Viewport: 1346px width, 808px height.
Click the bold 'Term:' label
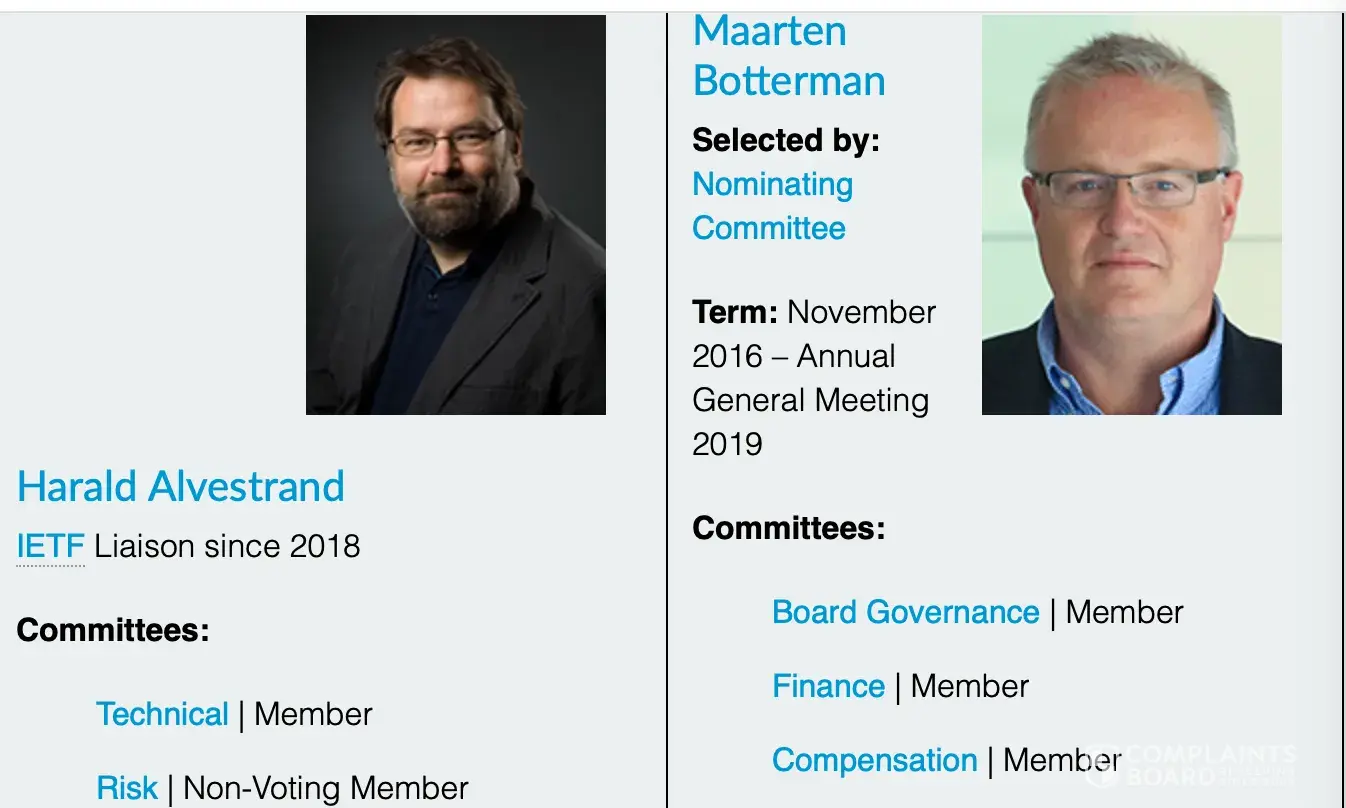[734, 312]
